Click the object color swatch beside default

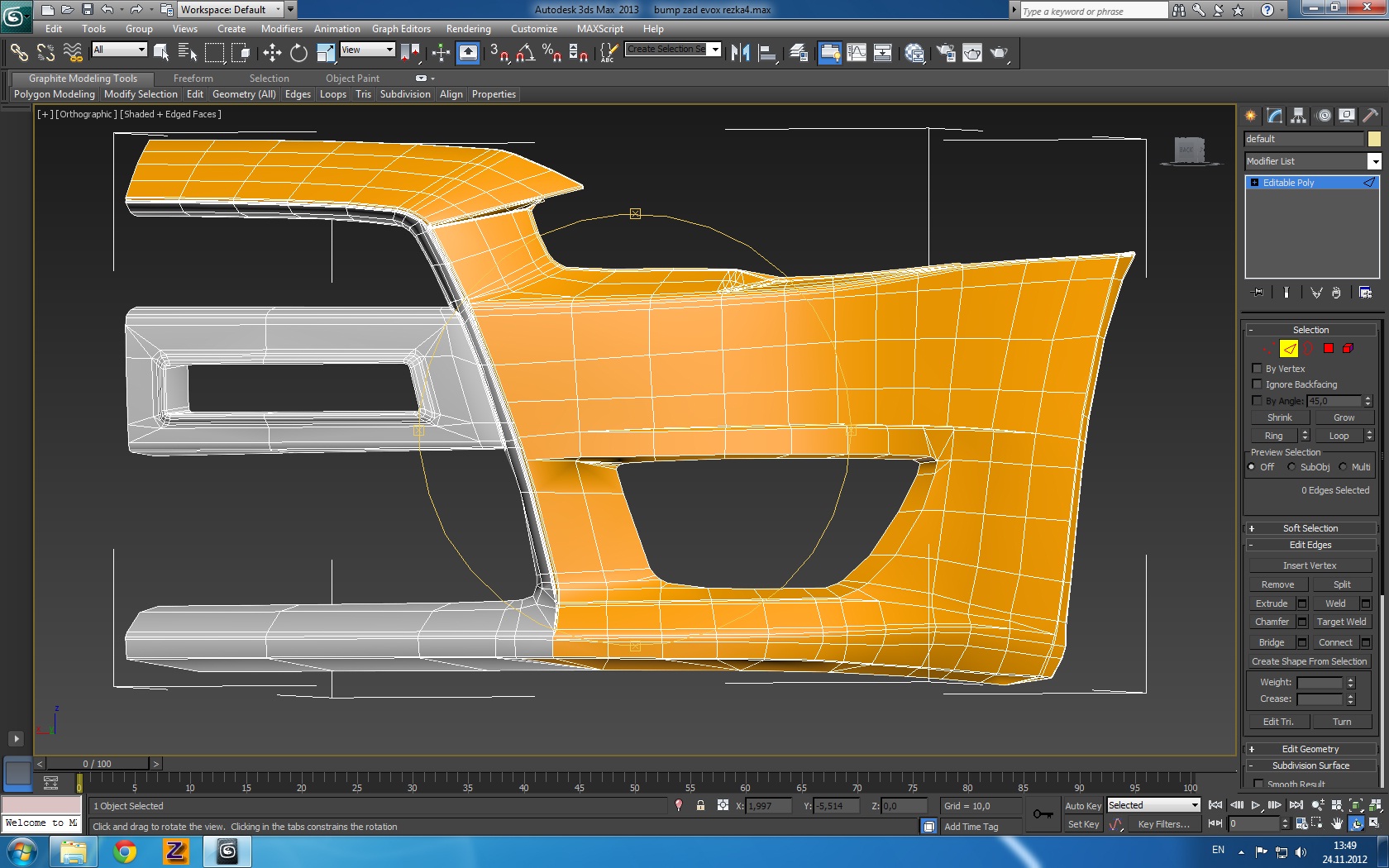[1373, 139]
